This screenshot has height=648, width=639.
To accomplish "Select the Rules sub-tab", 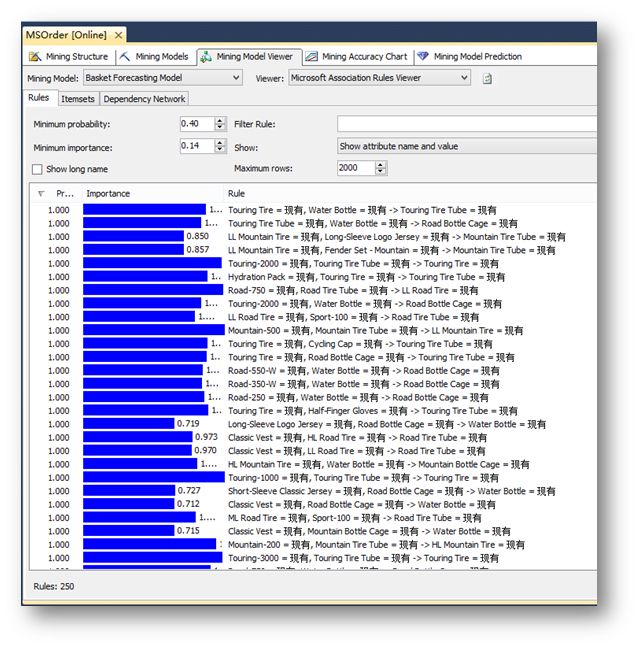I will click(x=39, y=98).
